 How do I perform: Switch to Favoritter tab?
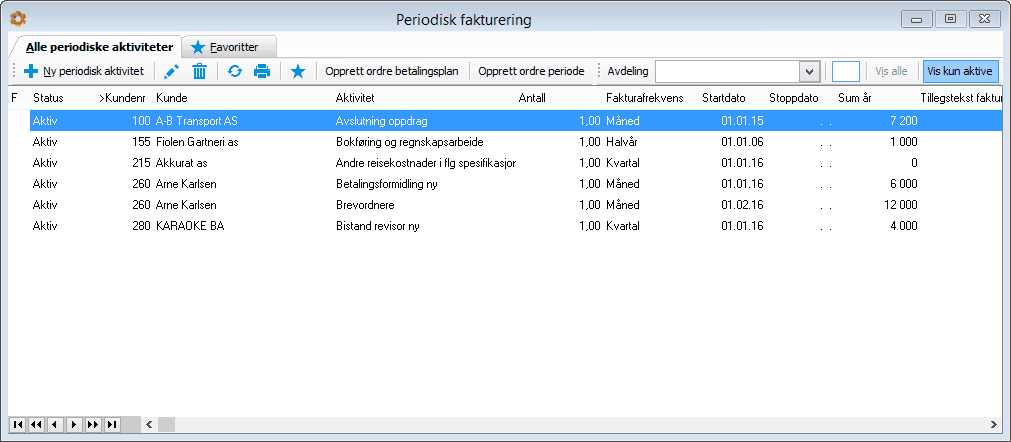(230, 47)
